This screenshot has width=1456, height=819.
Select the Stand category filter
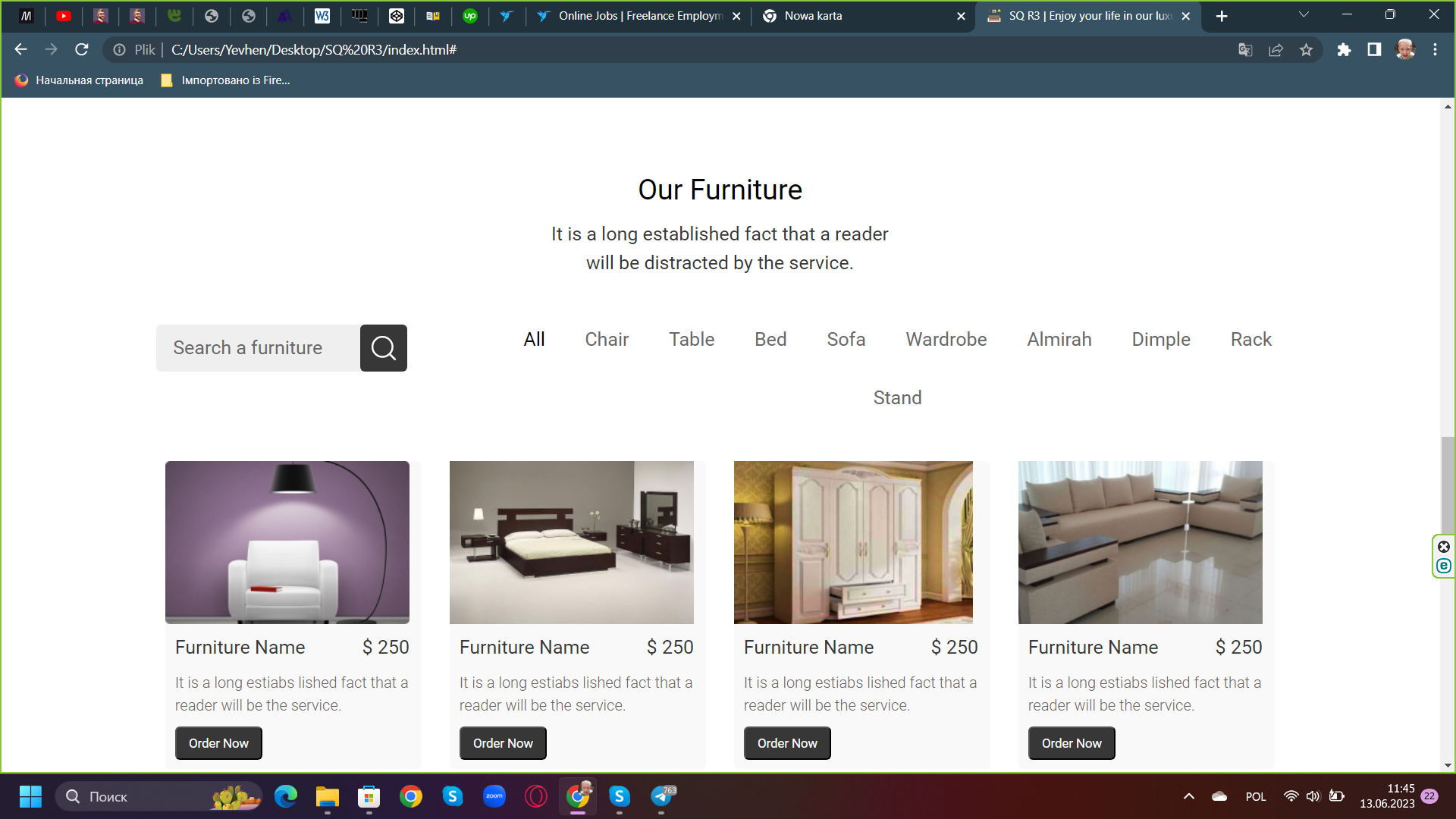pos(898,397)
